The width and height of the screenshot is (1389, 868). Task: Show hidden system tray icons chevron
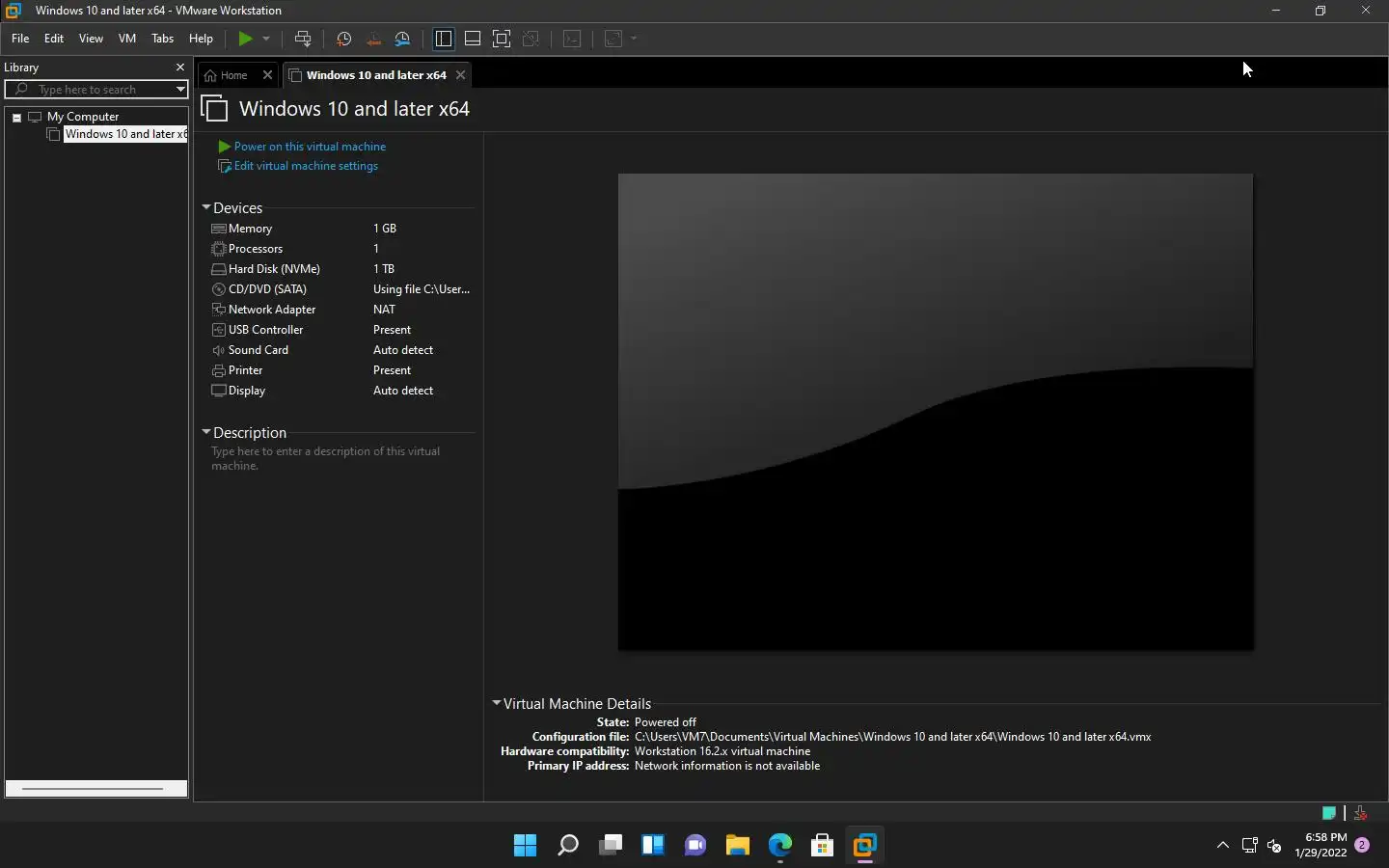(1223, 846)
